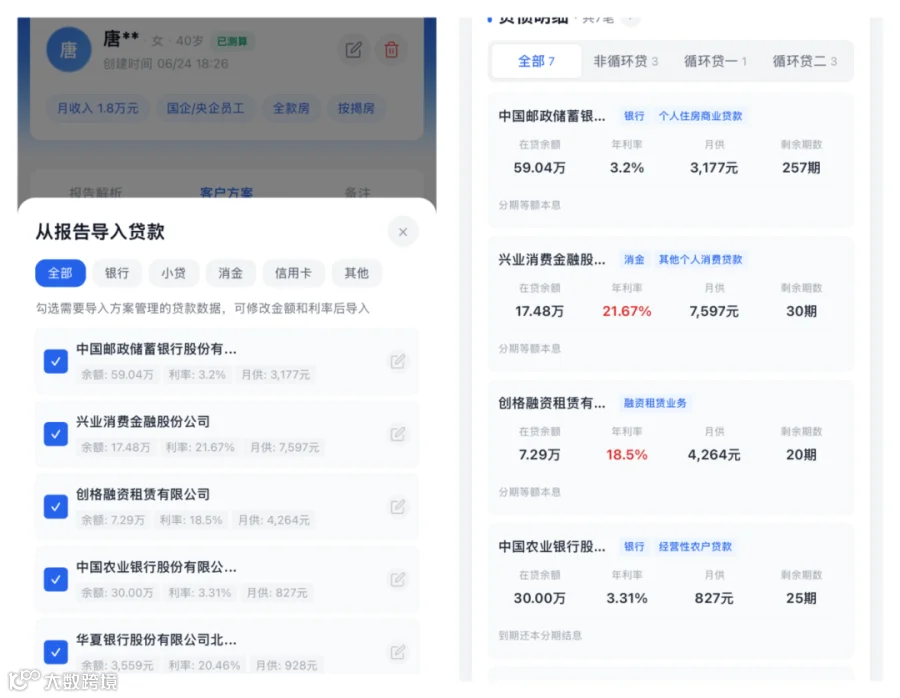Click the 个人住房商业贷款 tag

point(700,116)
